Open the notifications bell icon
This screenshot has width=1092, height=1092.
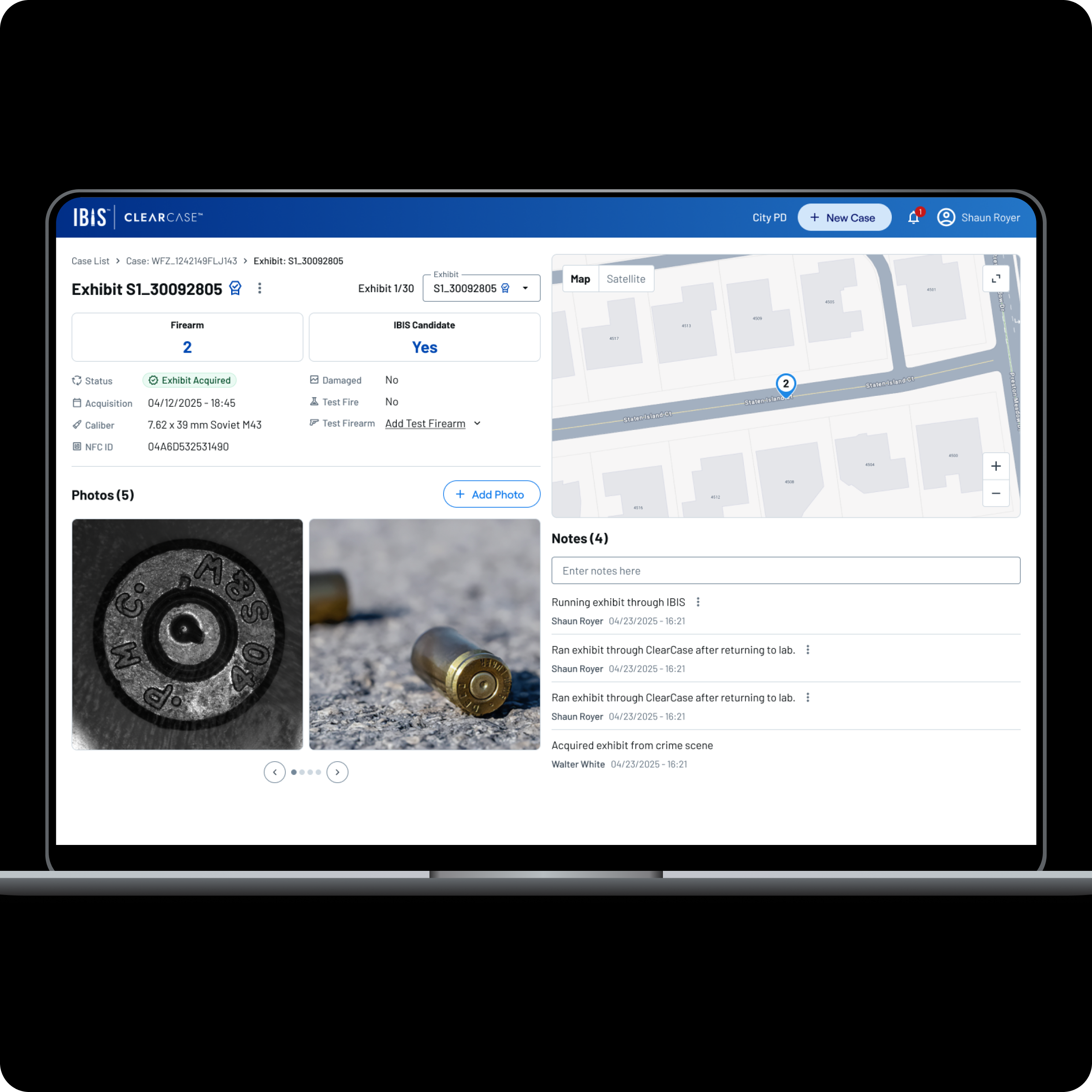click(x=913, y=217)
